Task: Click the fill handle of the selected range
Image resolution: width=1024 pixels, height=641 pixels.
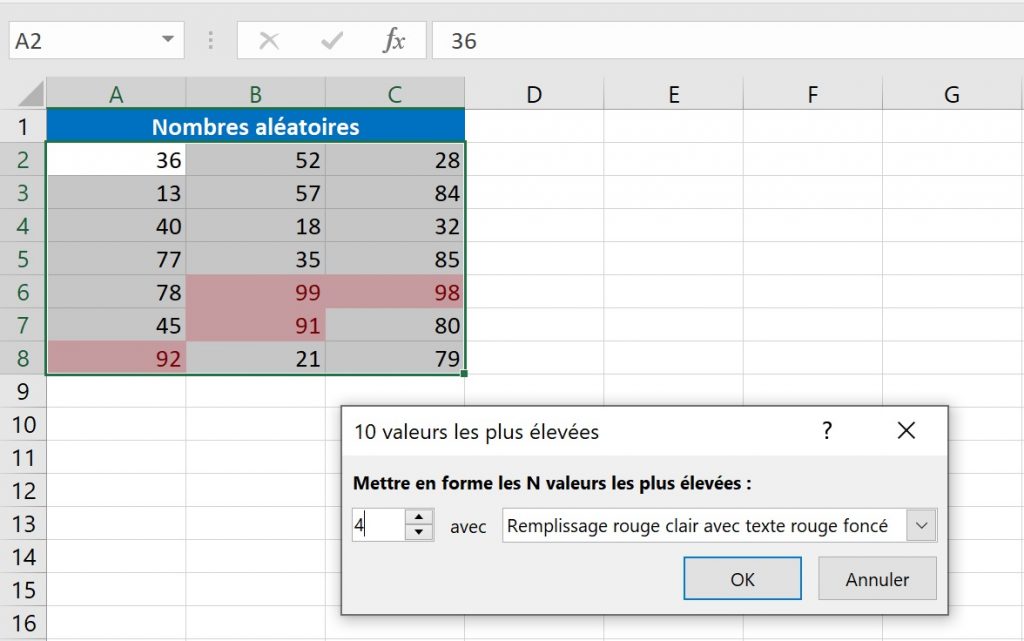Action: click(464, 371)
